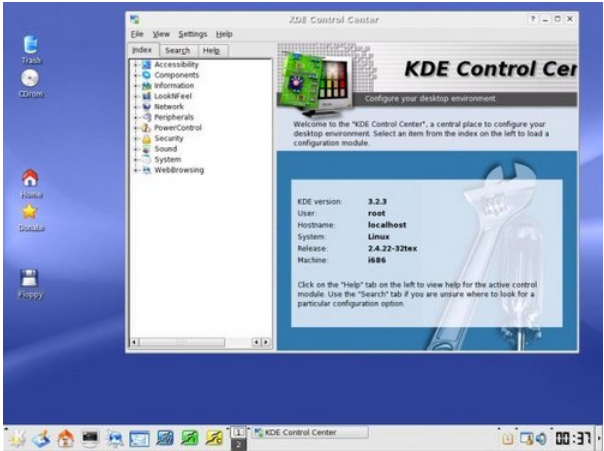Switch to virtual desktop 2
This screenshot has height=451, width=604.
238,444
